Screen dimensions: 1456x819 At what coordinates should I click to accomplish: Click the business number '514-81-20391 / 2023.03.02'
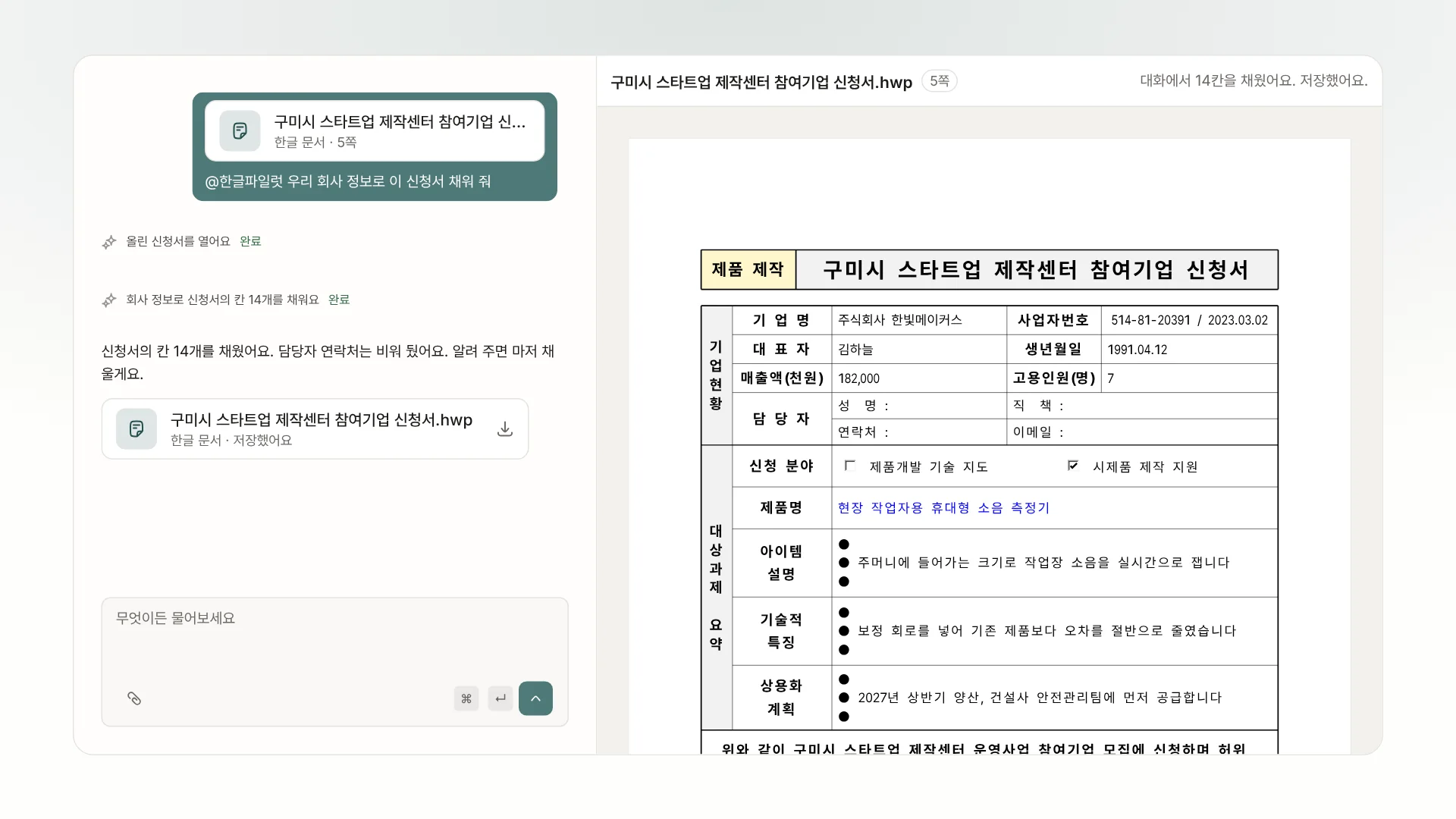(1189, 320)
